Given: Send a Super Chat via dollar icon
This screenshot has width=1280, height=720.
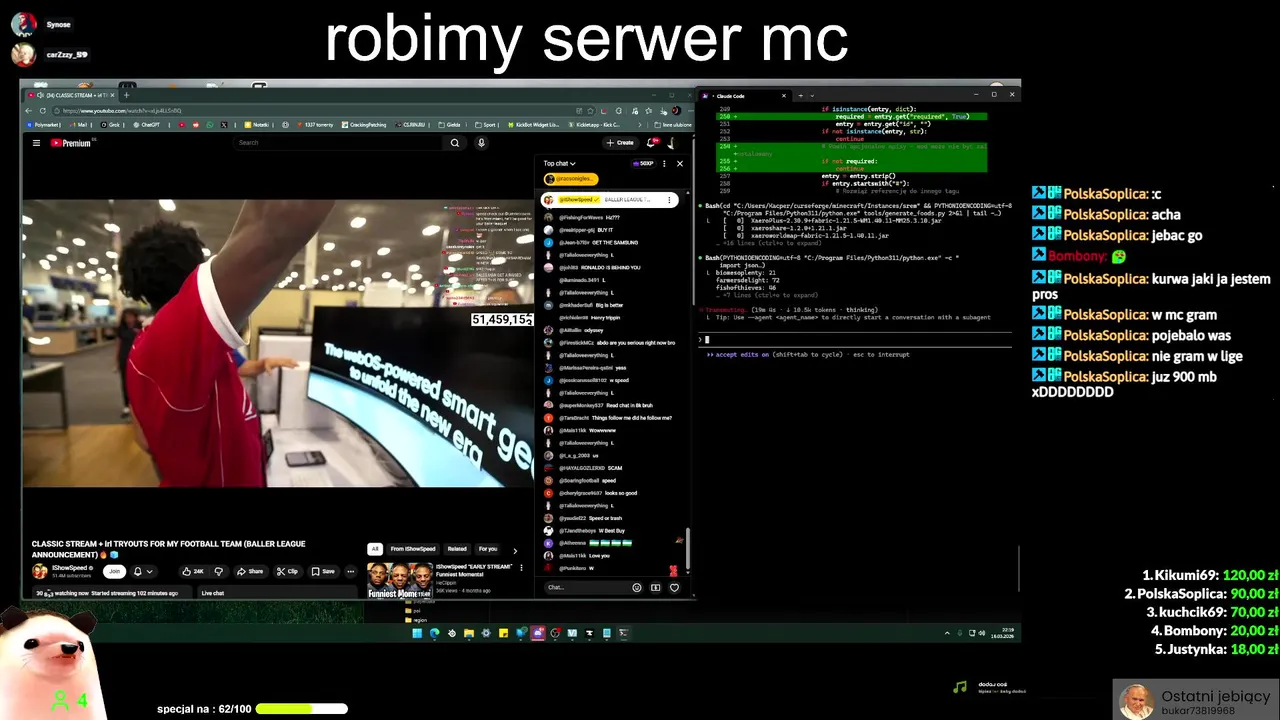Looking at the screenshot, I should (x=655, y=588).
